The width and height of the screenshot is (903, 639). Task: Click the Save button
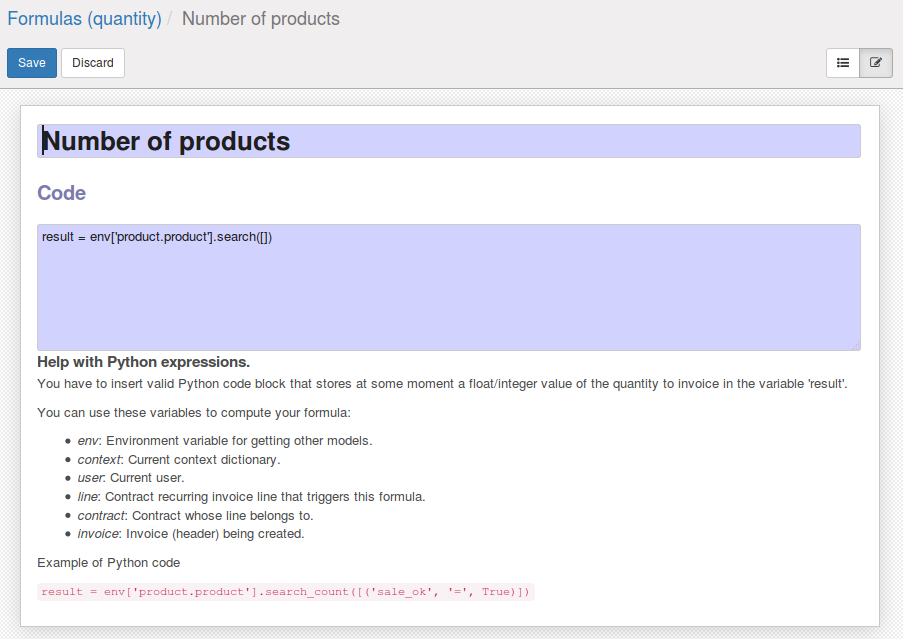pyautogui.click(x=32, y=63)
